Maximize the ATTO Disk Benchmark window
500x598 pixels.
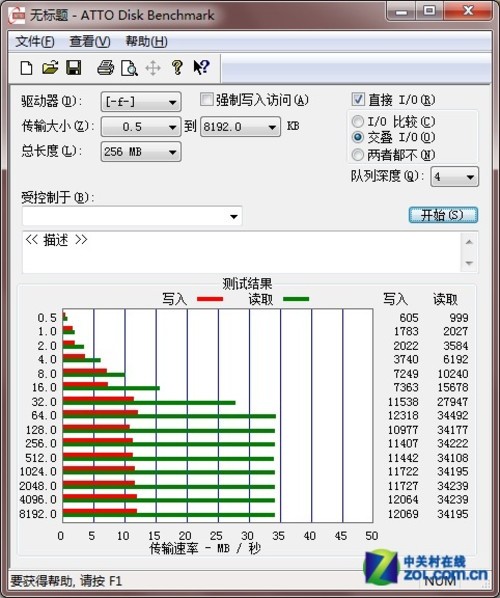point(429,11)
